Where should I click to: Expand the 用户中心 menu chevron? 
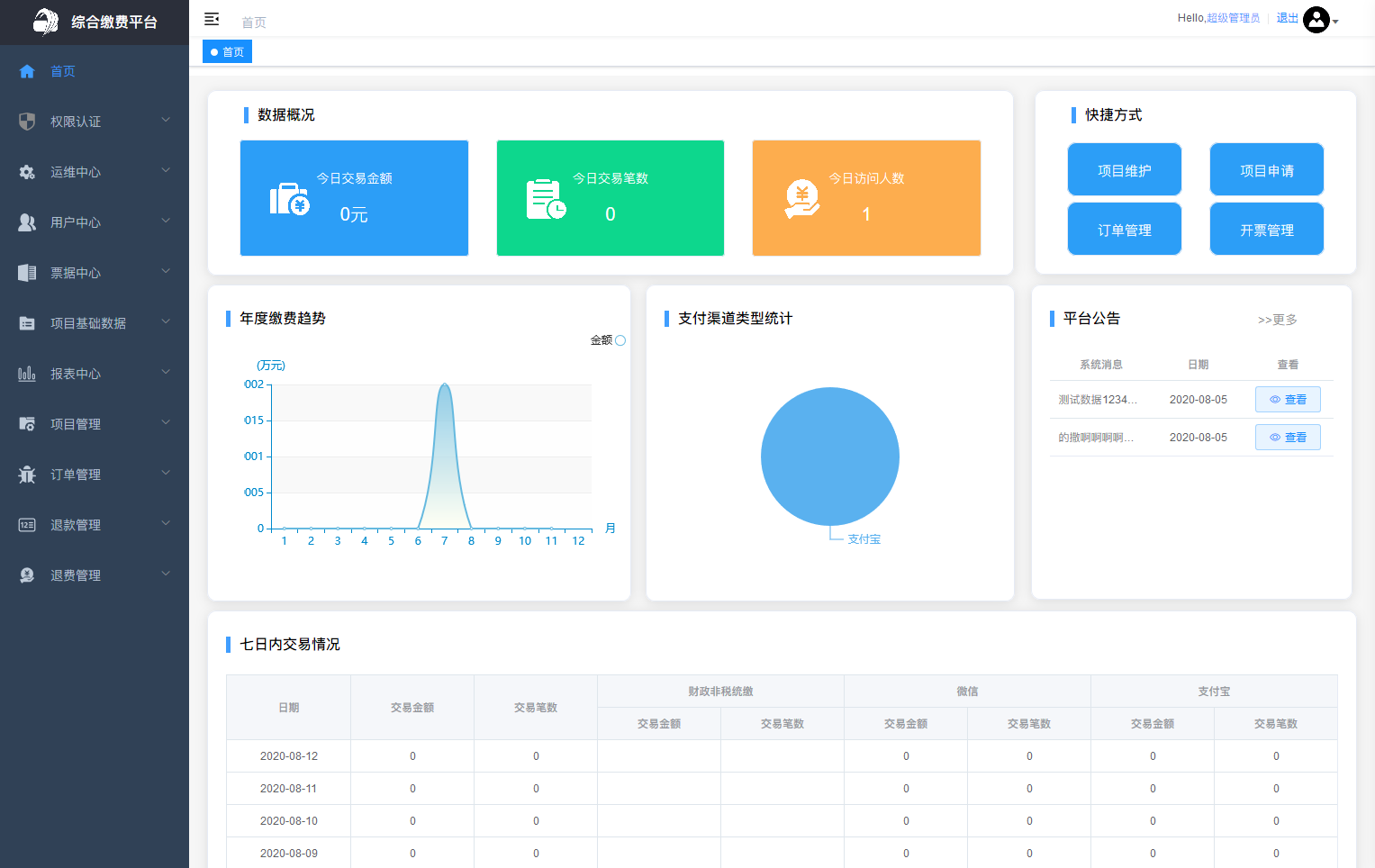click(166, 221)
